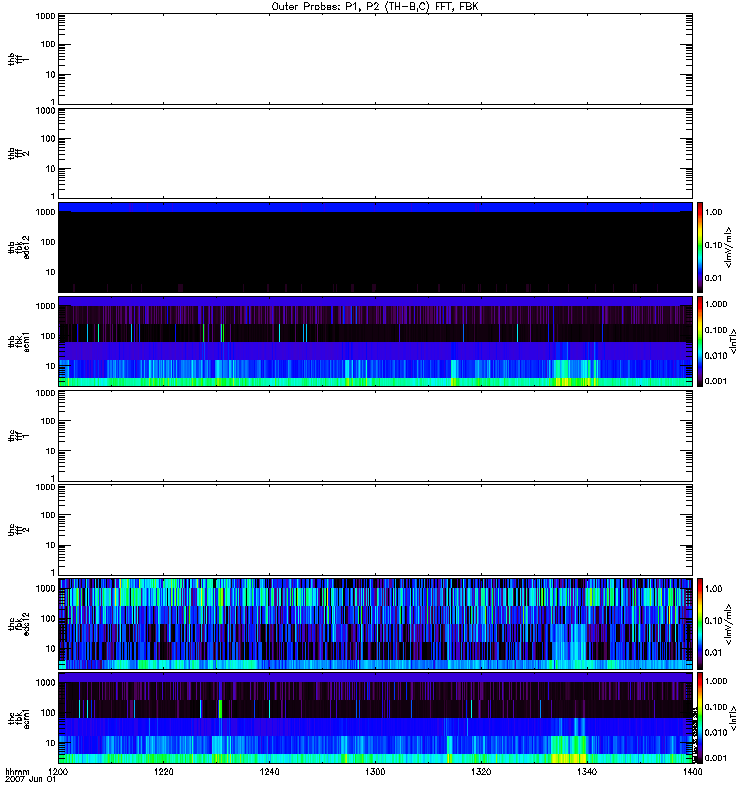The height and width of the screenshot is (800, 750).
Task: Click the thc fbk edc12 color scale bar
Action: pos(700,624)
